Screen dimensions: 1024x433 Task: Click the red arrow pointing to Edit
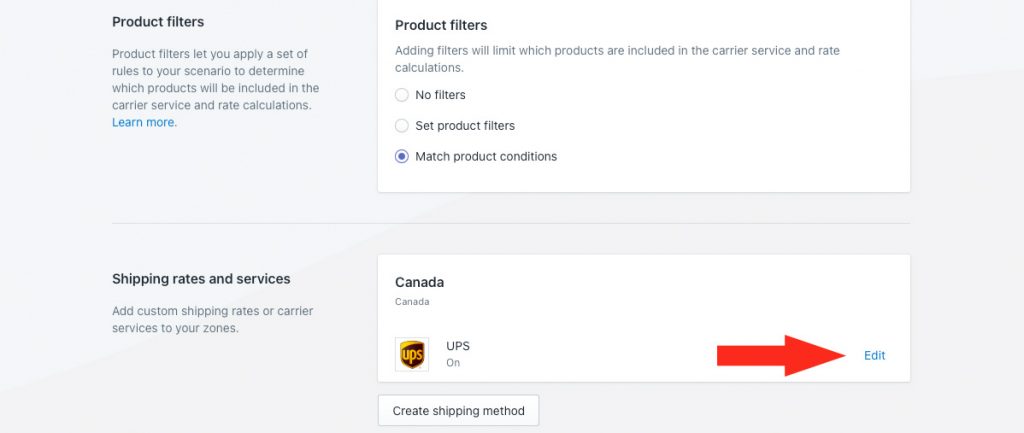781,355
